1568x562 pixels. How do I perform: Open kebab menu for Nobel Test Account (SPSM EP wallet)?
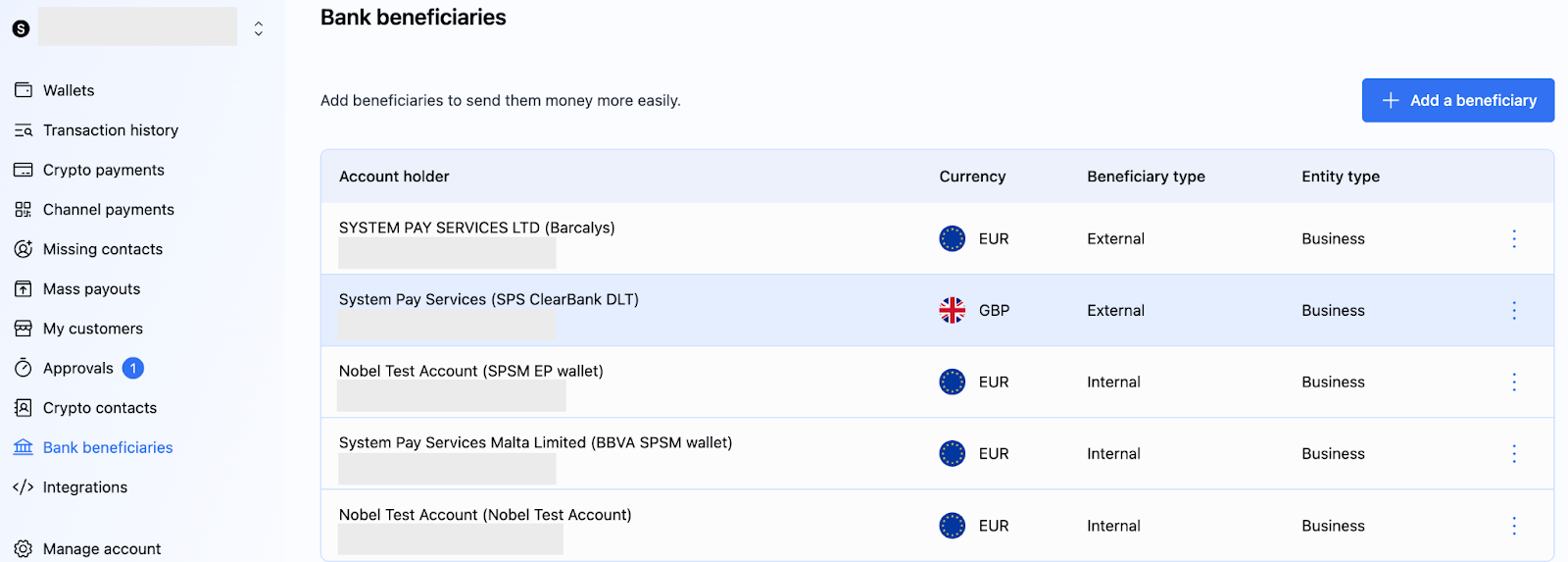1514,382
